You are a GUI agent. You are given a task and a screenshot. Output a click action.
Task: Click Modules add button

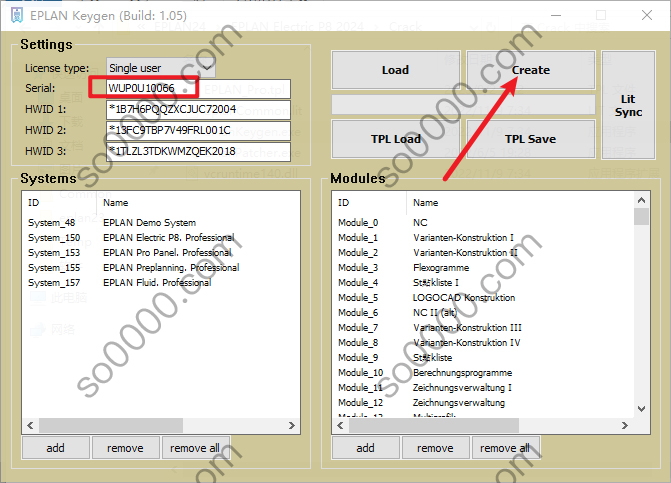tap(365, 448)
